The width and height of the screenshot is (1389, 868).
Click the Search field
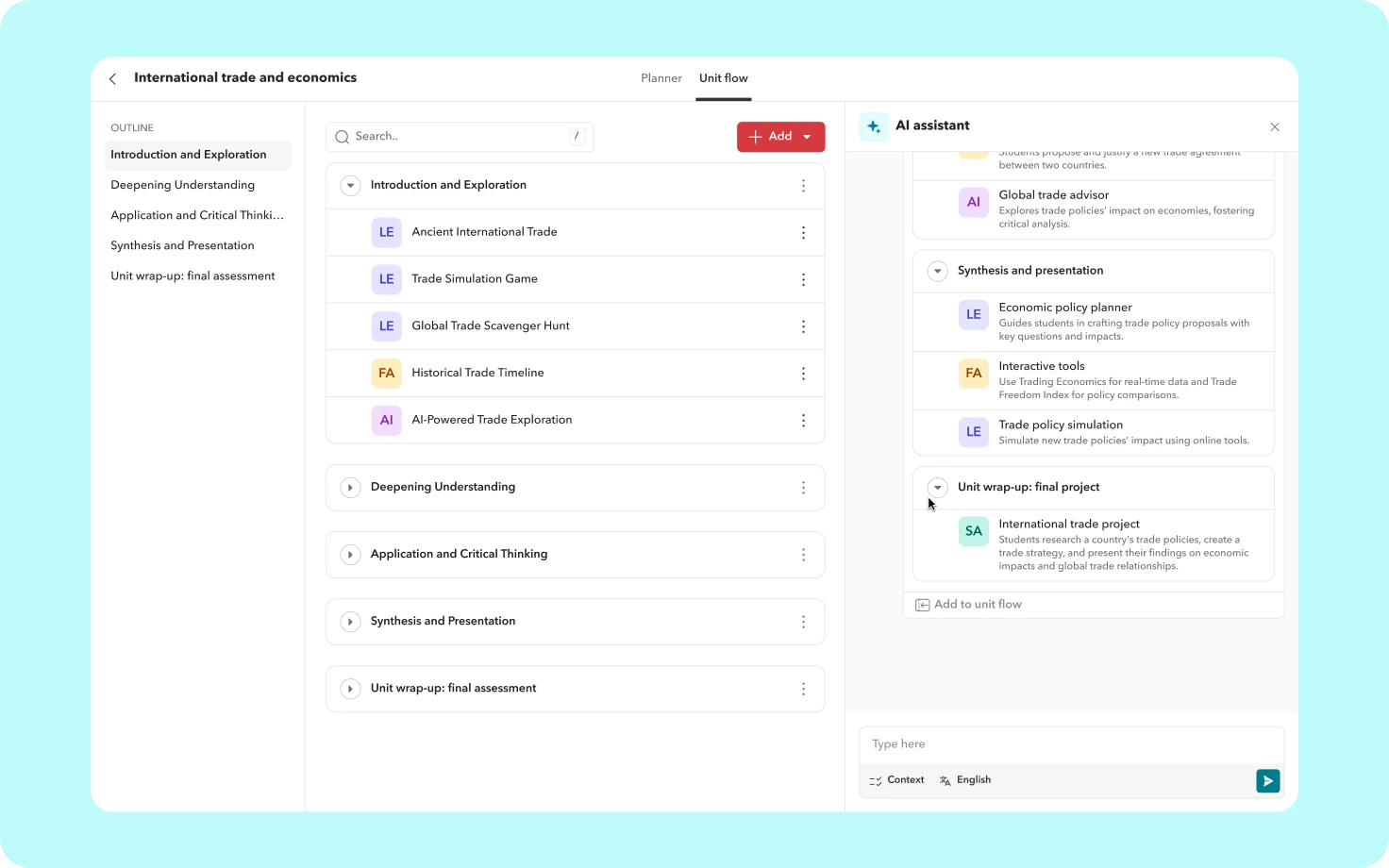[x=460, y=137]
